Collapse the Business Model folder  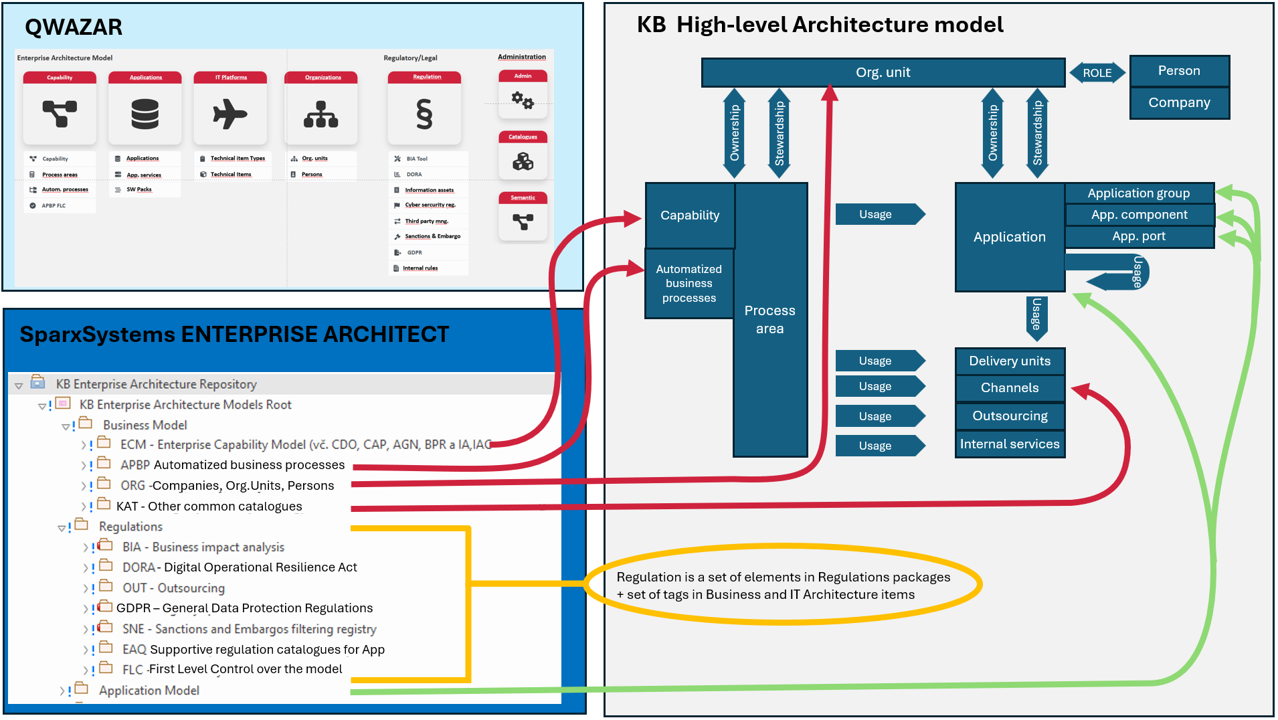(65, 426)
